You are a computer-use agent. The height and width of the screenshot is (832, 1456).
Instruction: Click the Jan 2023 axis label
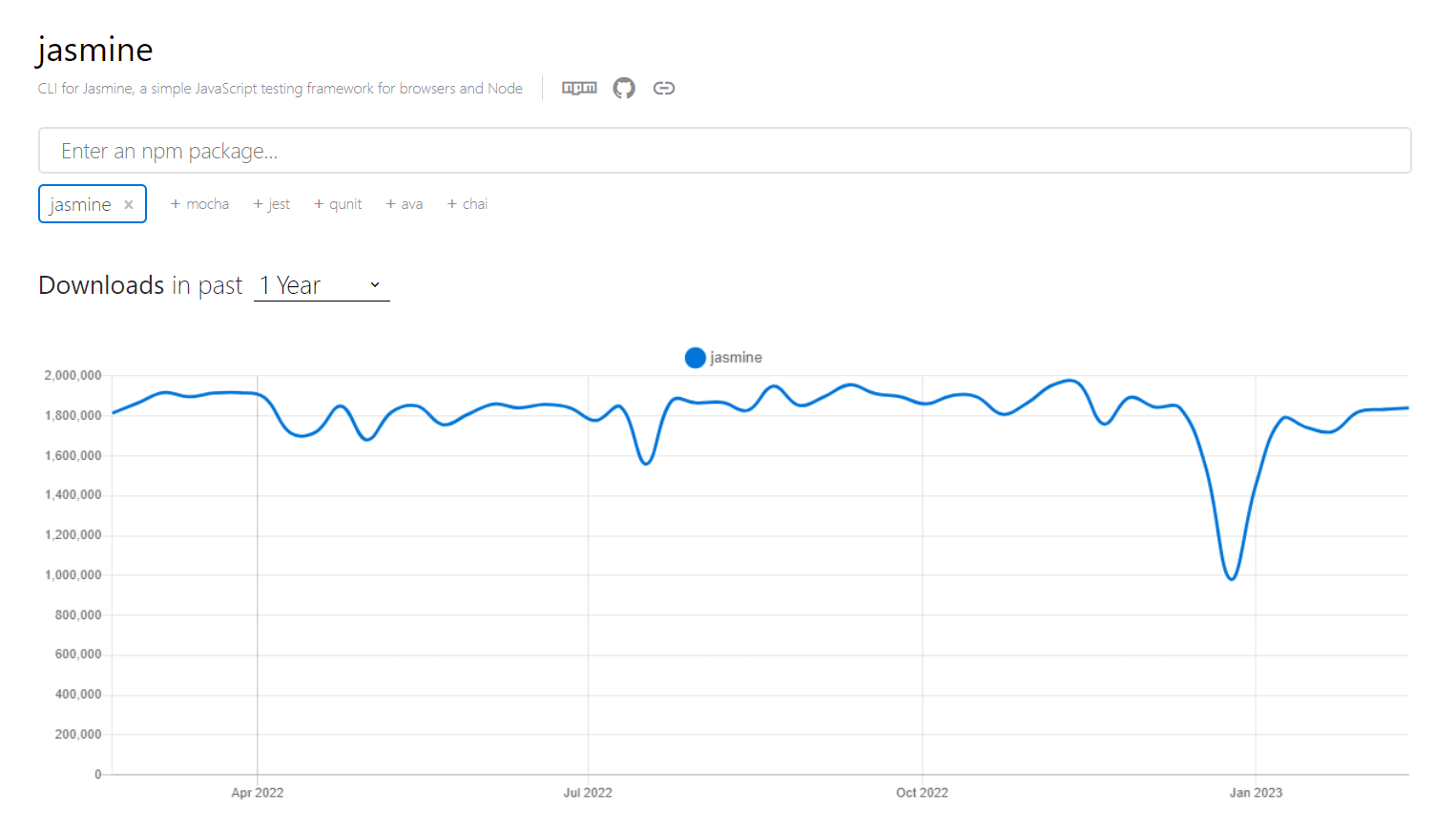pyautogui.click(x=1256, y=793)
